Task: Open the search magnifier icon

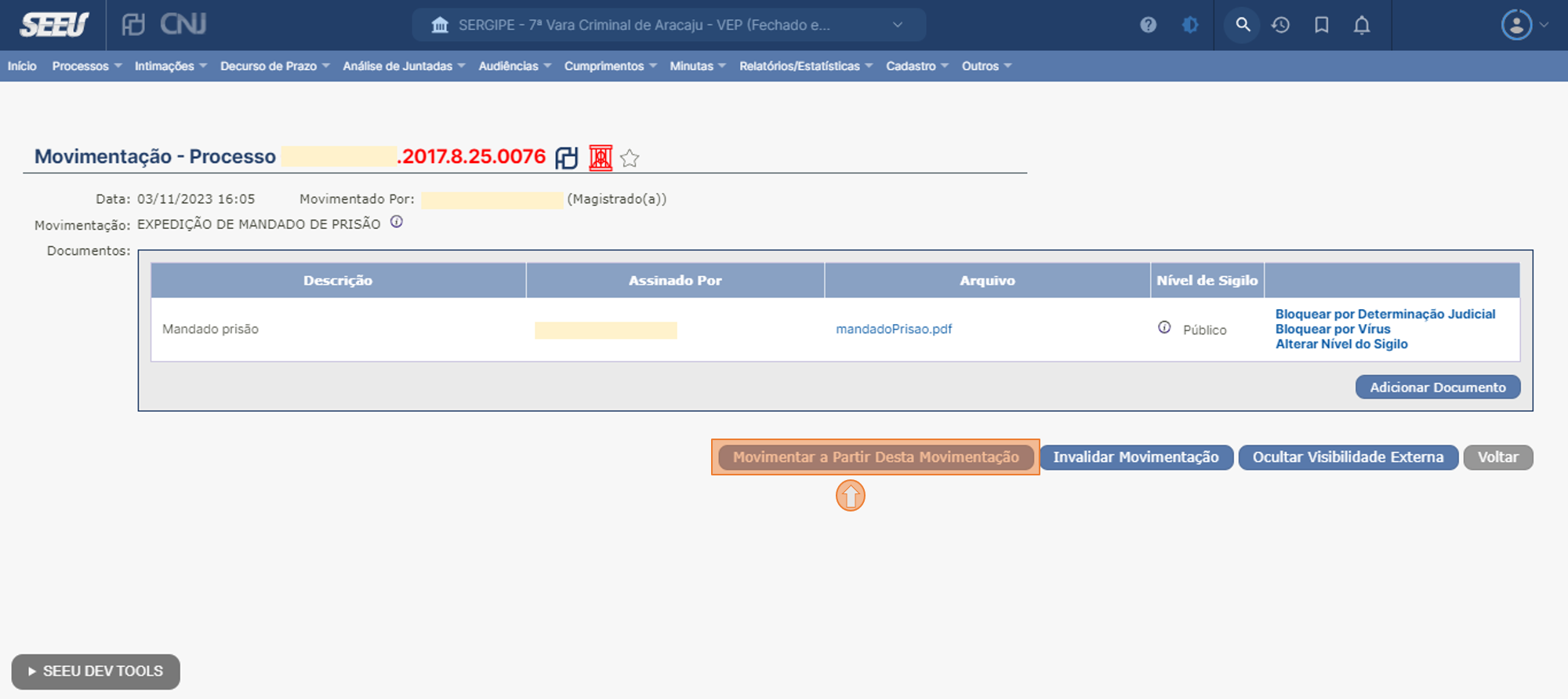Action: (1243, 25)
